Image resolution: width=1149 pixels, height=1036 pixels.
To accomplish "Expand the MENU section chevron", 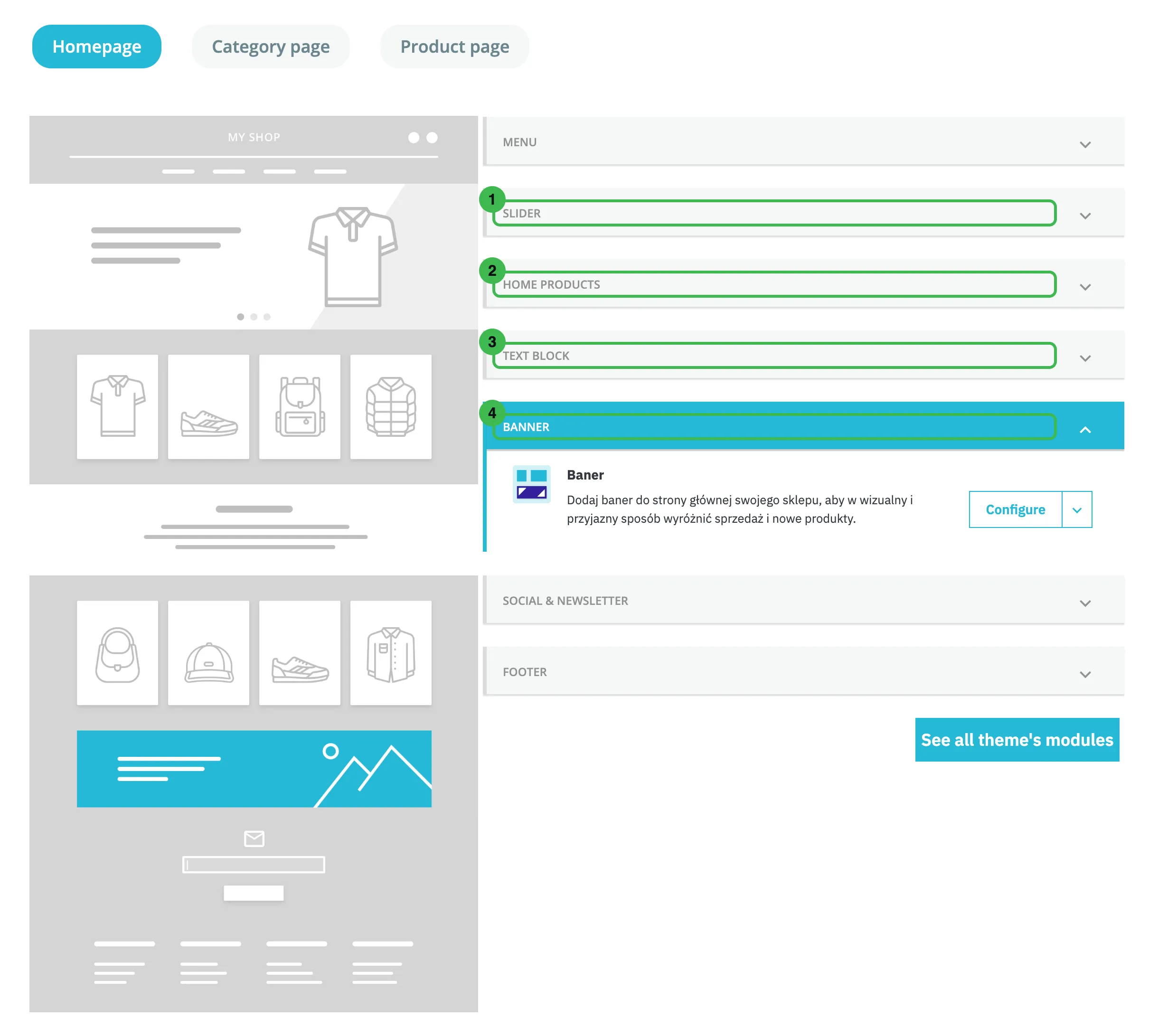I will [1085, 144].
